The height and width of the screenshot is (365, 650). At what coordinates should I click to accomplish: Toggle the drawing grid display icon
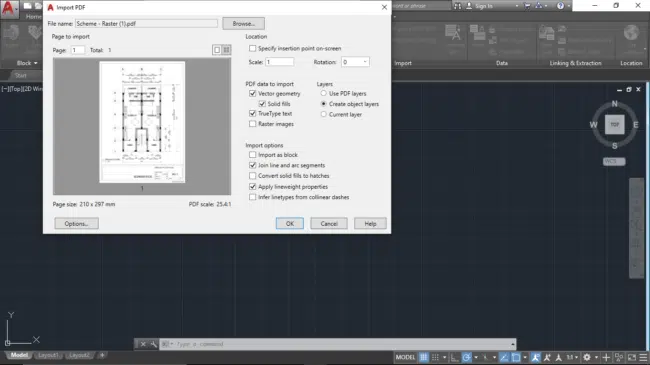point(424,357)
